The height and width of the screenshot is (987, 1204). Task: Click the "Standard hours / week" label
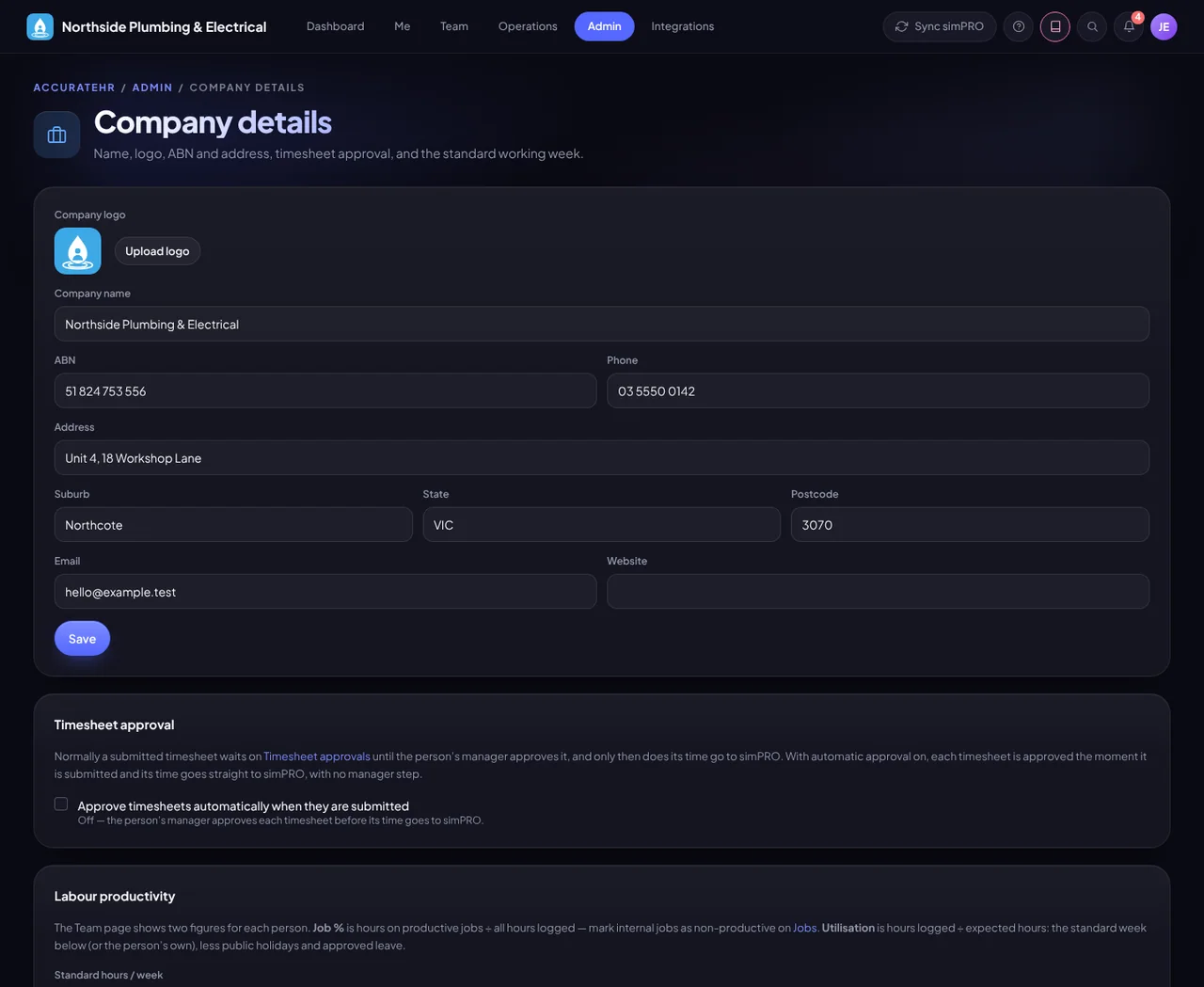[x=108, y=975]
